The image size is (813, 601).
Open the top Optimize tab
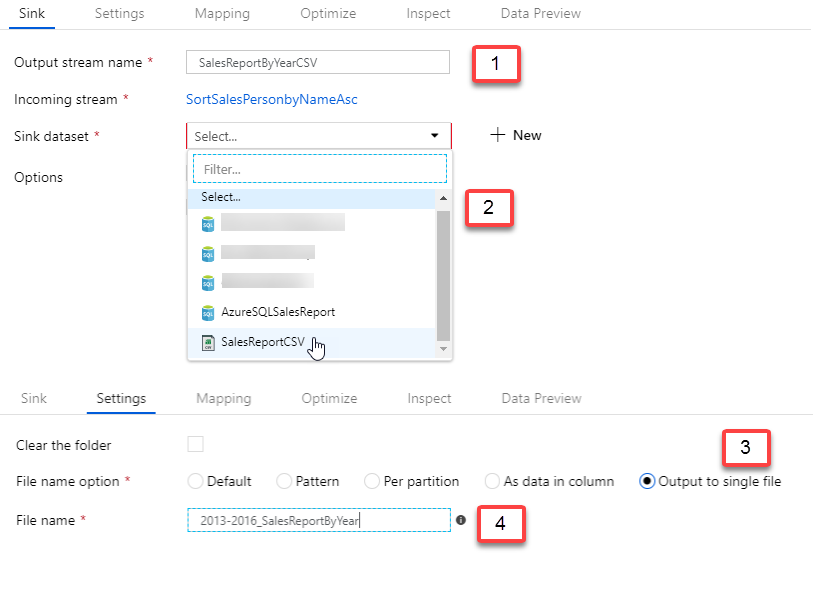[328, 13]
